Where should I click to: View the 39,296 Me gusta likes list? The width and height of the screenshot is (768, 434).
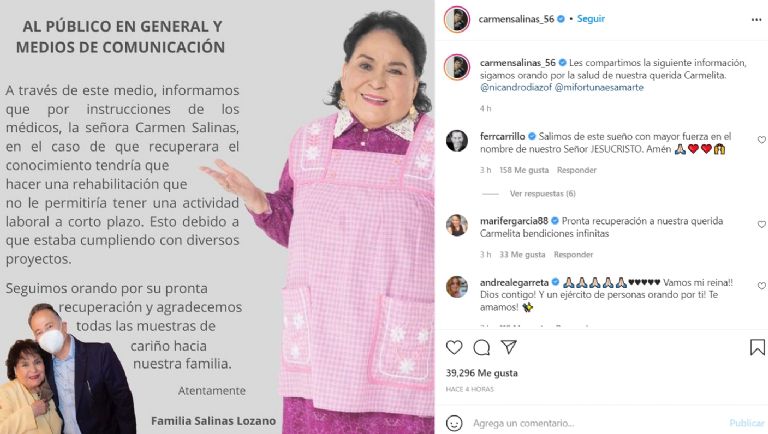tap(481, 373)
